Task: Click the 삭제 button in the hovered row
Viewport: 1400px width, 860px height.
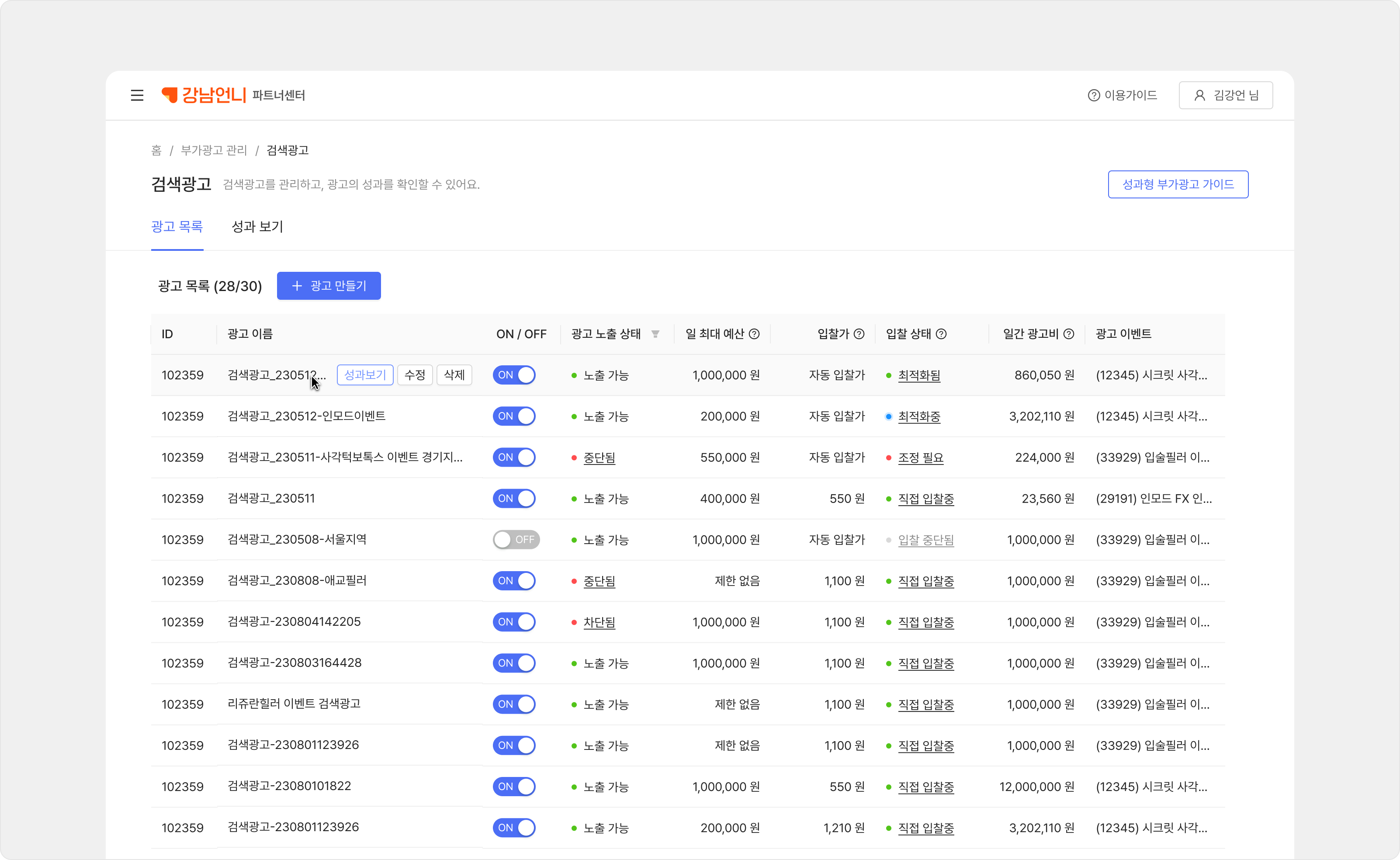Action: point(454,375)
